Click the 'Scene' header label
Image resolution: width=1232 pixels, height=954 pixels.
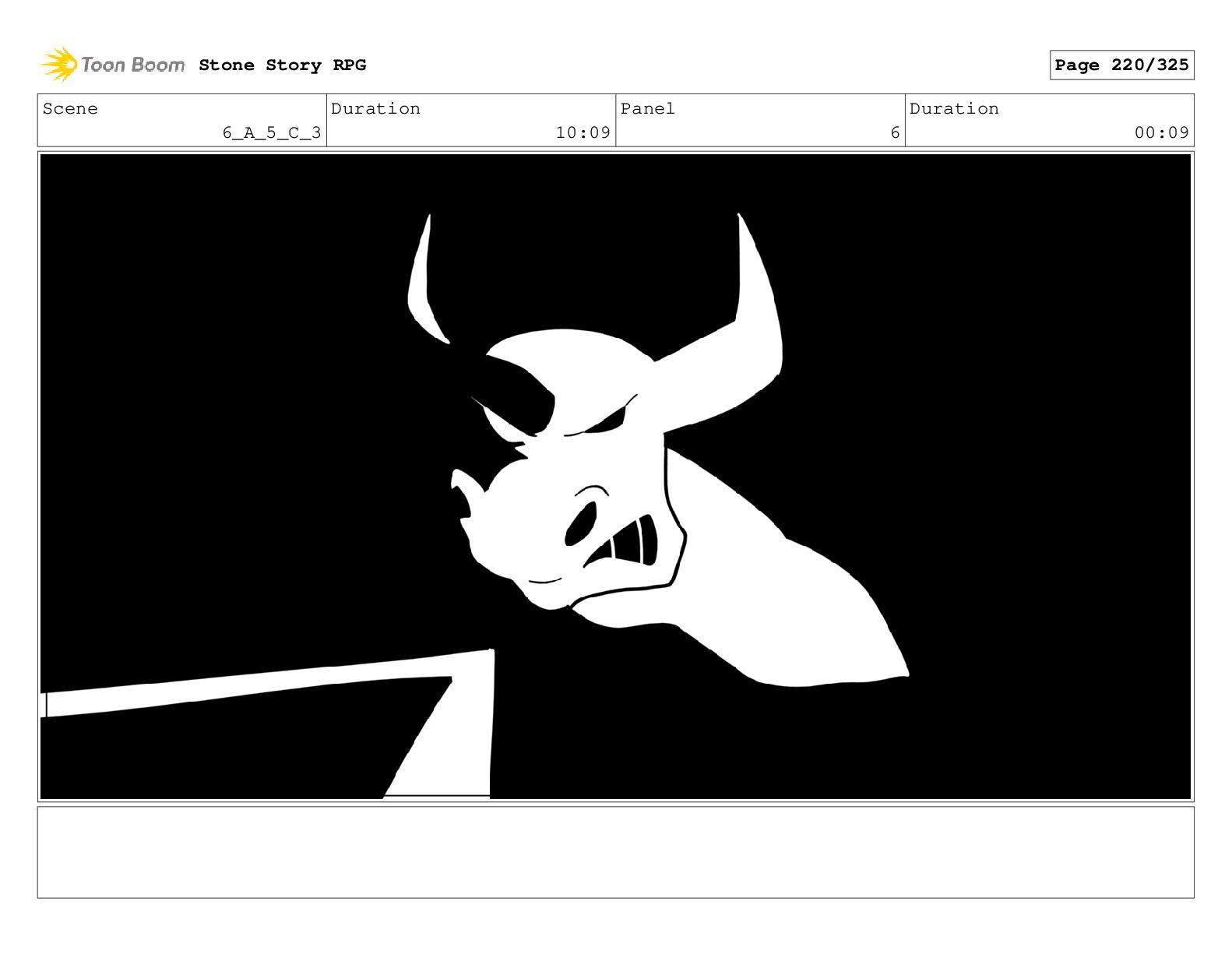click(70, 108)
